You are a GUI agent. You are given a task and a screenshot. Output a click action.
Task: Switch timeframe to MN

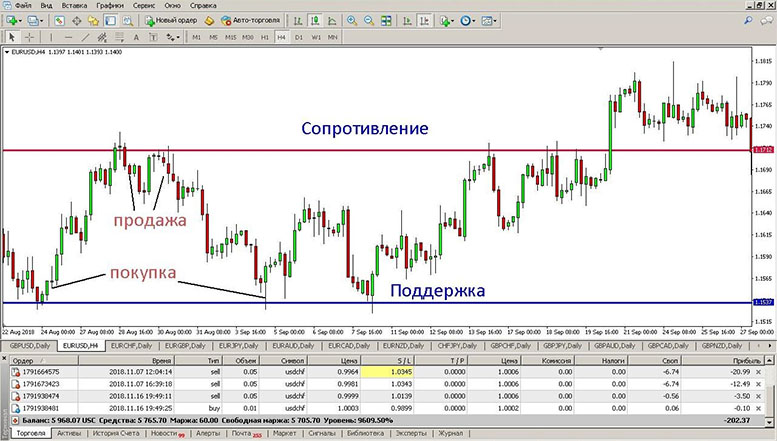[333, 37]
